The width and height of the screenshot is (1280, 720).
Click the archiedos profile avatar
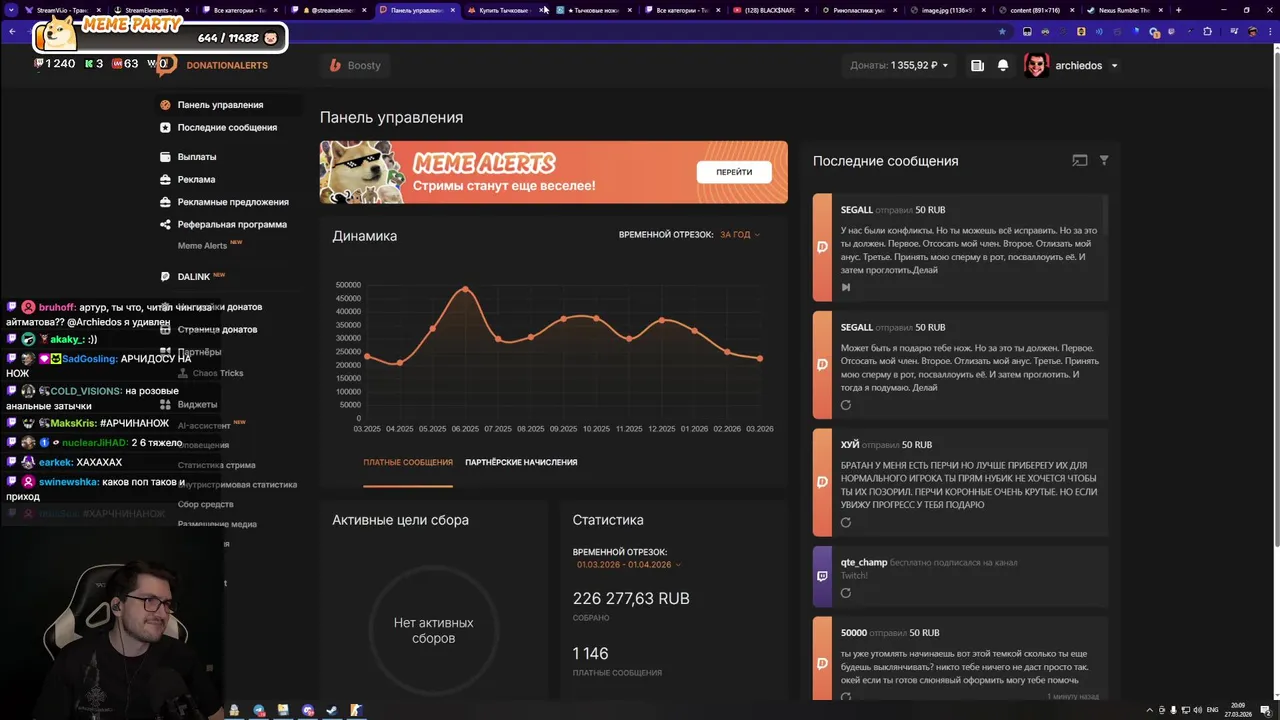pyautogui.click(x=1037, y=66)
